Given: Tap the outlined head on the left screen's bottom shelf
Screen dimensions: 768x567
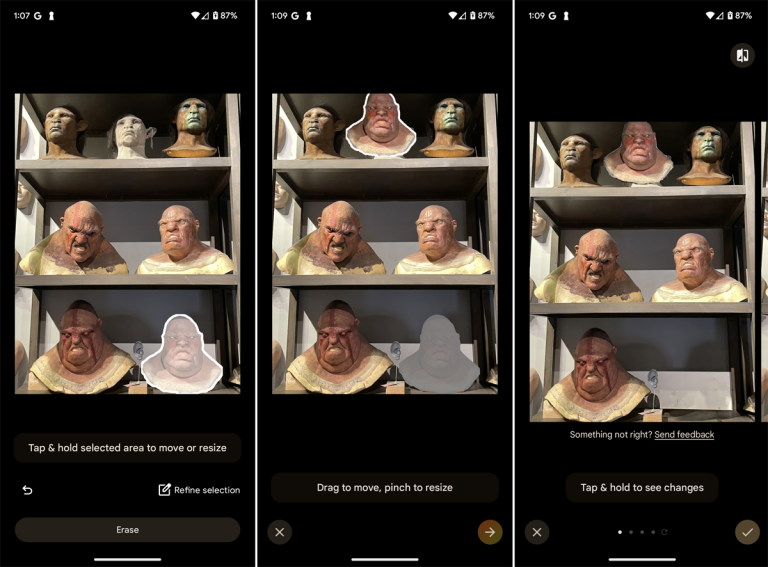Looking at the screenshot, I should [181, 353].
